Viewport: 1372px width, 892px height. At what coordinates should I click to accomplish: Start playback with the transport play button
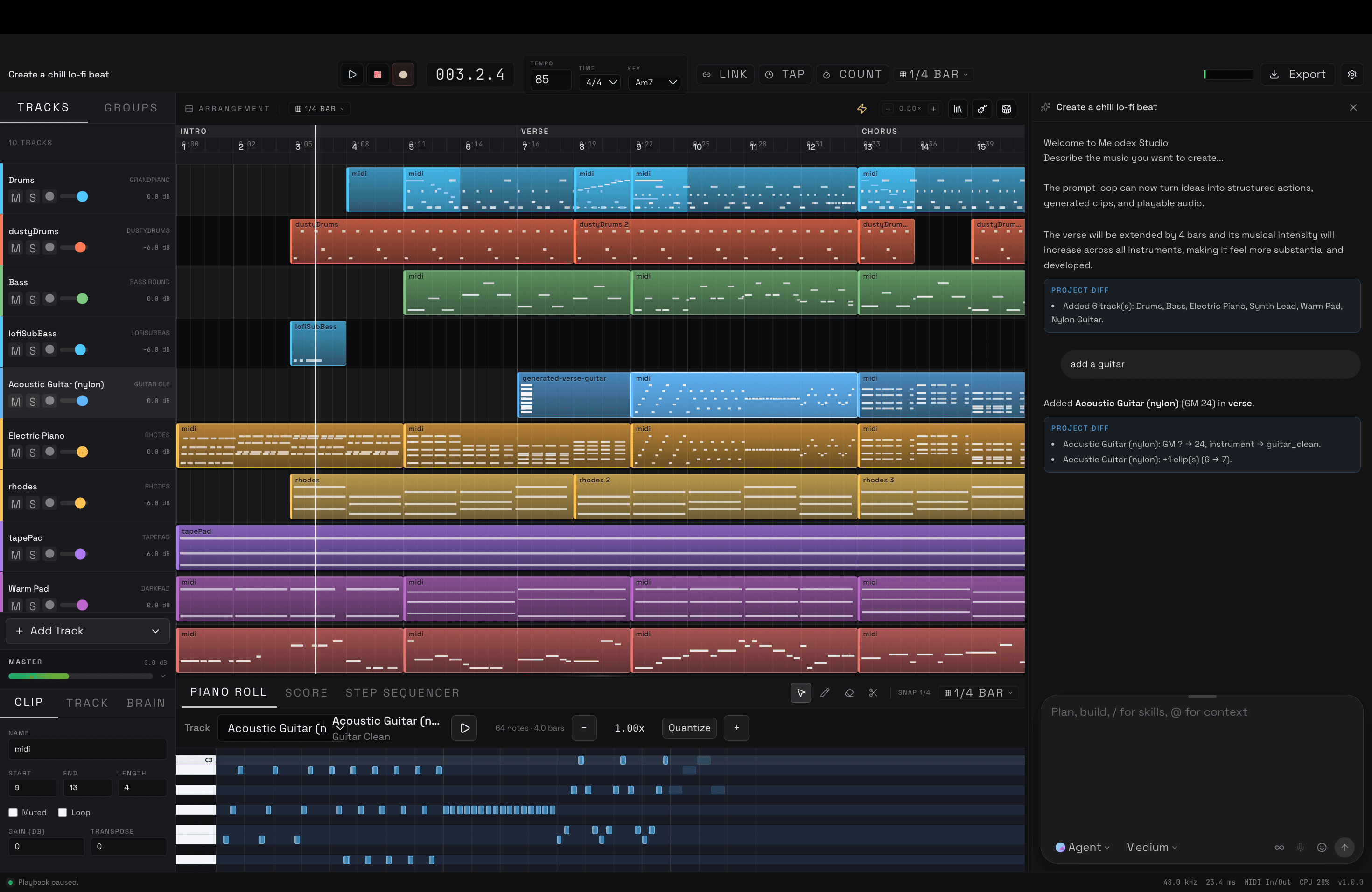352,74
